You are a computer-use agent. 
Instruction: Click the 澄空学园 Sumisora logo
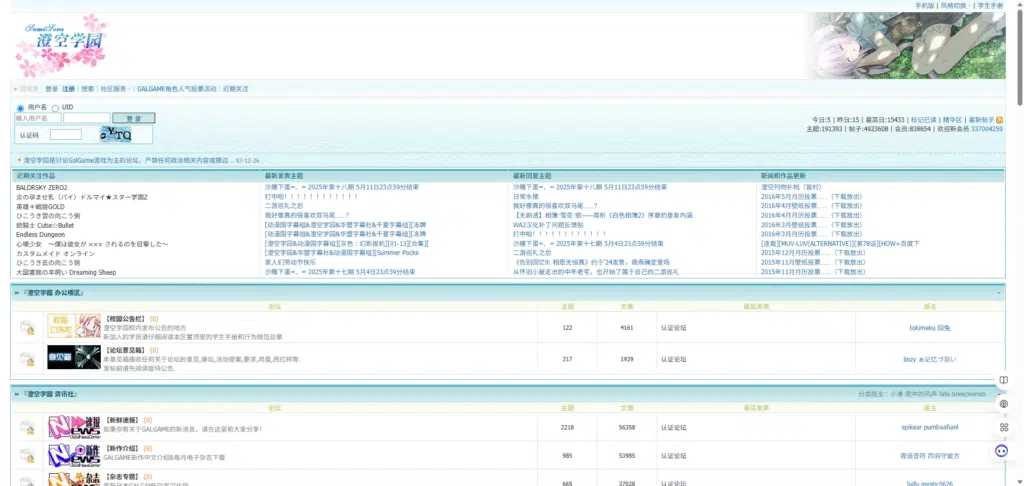pos(61,41)
